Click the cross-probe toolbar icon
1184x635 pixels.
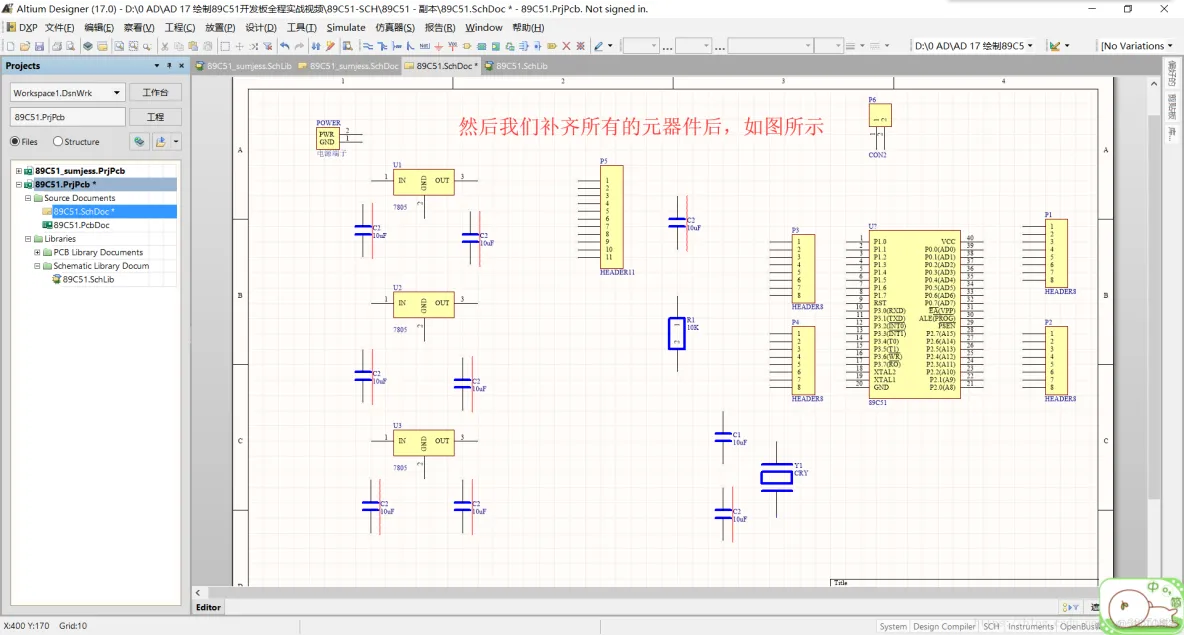pos(330,46)
